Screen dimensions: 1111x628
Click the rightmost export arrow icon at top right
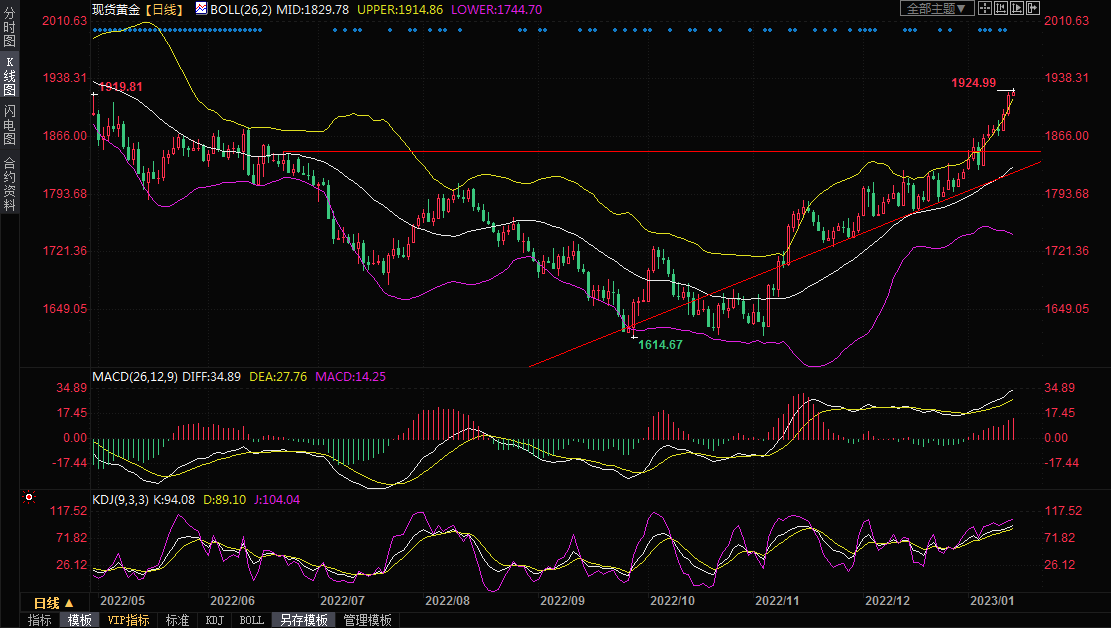1033,8
